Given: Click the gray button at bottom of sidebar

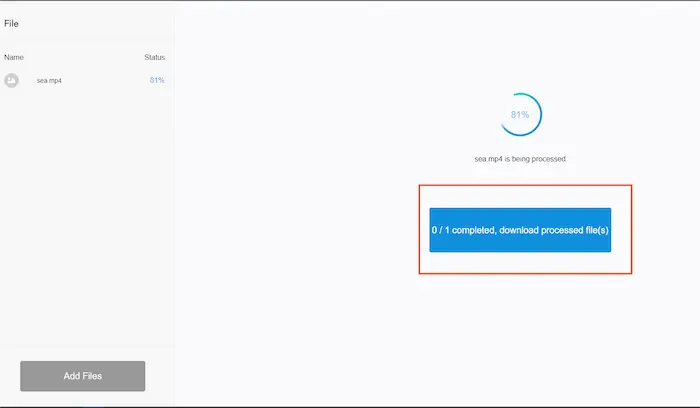Looking at the screenshot, I should pos(83,376).
